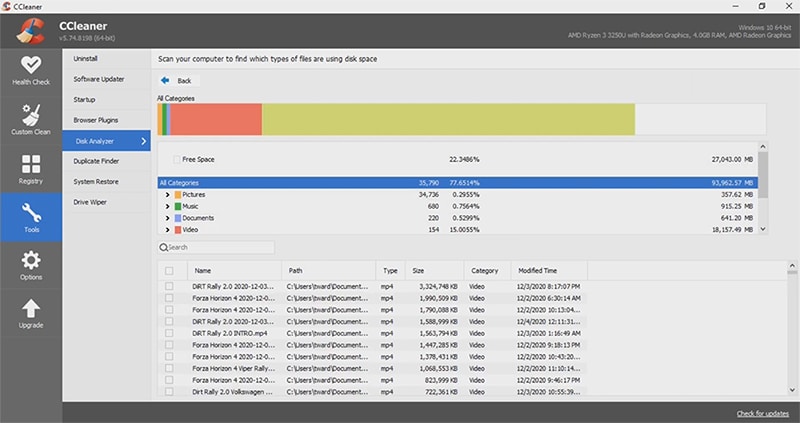Click the orange Pictures segment of usage bar
The width and height of the screenshot is (800, 423).
pyautogui.click(x=160, y=119)
